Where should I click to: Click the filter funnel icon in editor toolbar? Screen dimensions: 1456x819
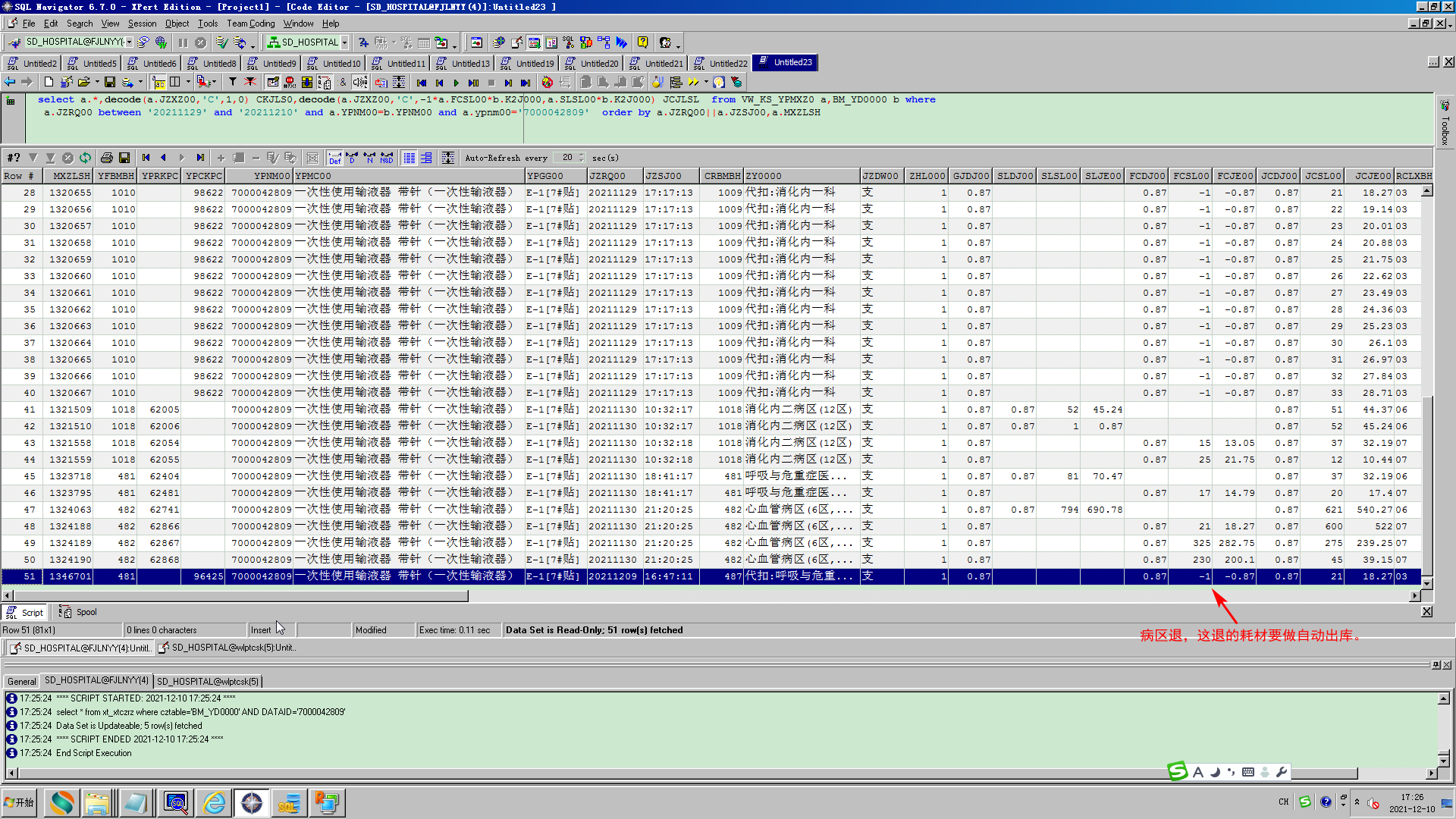pos(233,82)
